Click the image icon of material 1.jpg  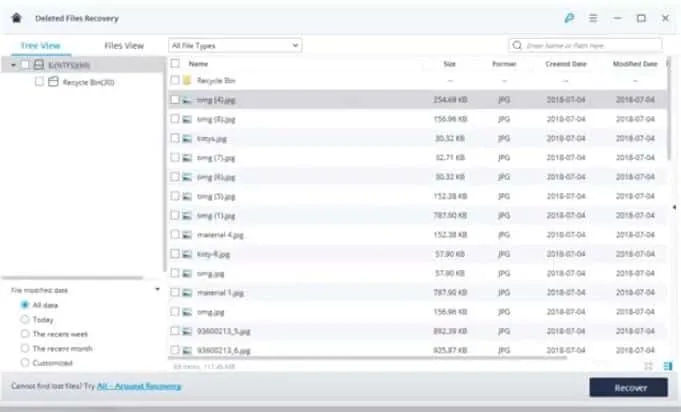tap(187, 293)
